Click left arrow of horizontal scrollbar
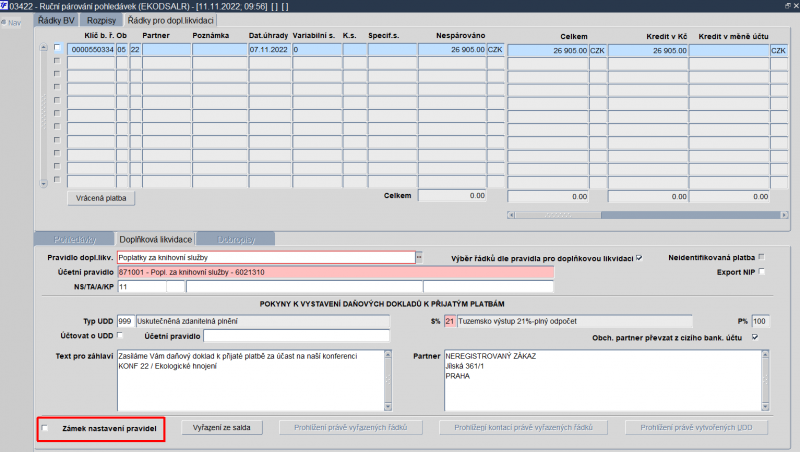The width and height of the screenshot is (800, 452). [x=511, y=215]
